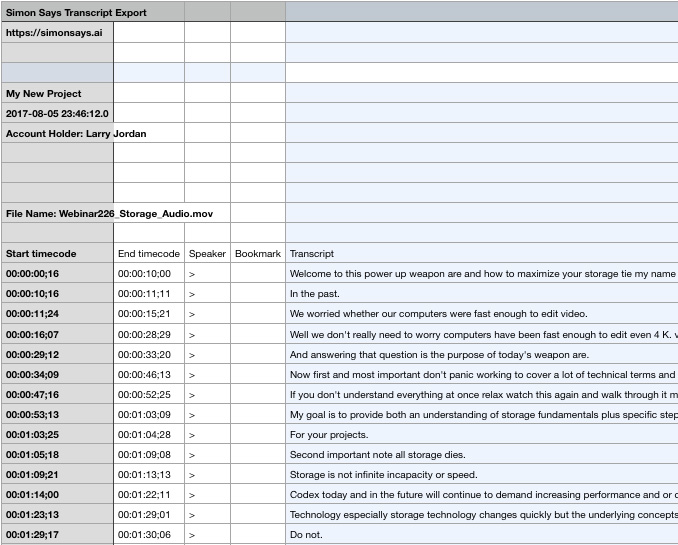Select transcript 'Codex today and in the future'
Viewport: 678px width, 545px height.
tap(482, 494)
